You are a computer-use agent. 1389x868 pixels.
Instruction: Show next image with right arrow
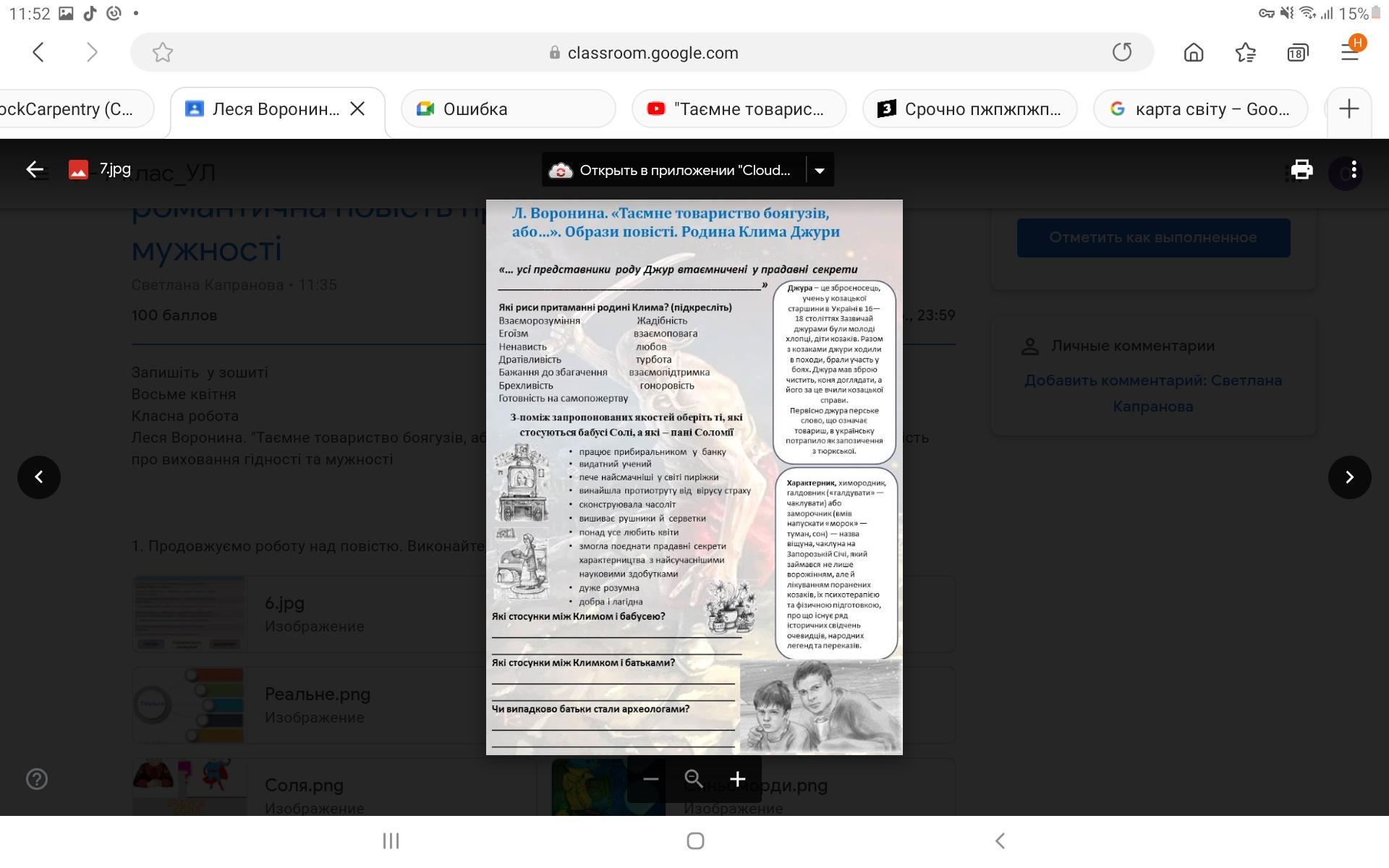click(x=1349, y=477)
